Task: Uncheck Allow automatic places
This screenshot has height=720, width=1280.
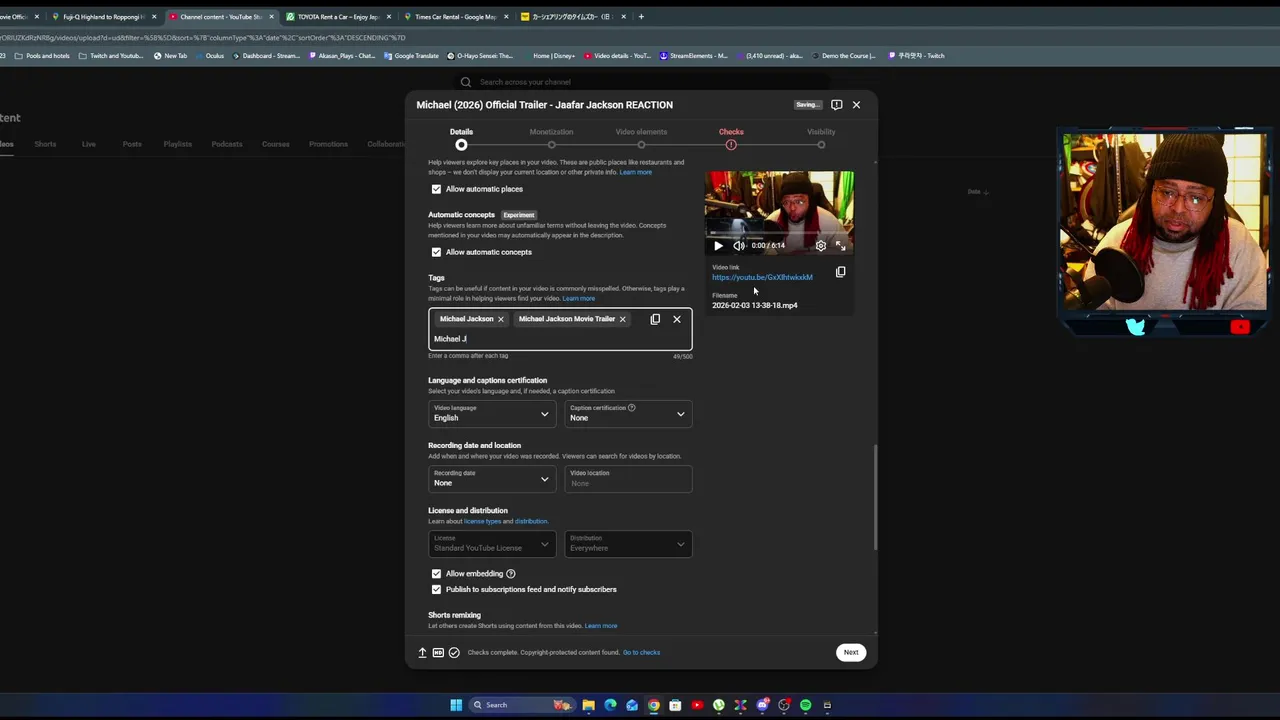Action: point(436,189)
